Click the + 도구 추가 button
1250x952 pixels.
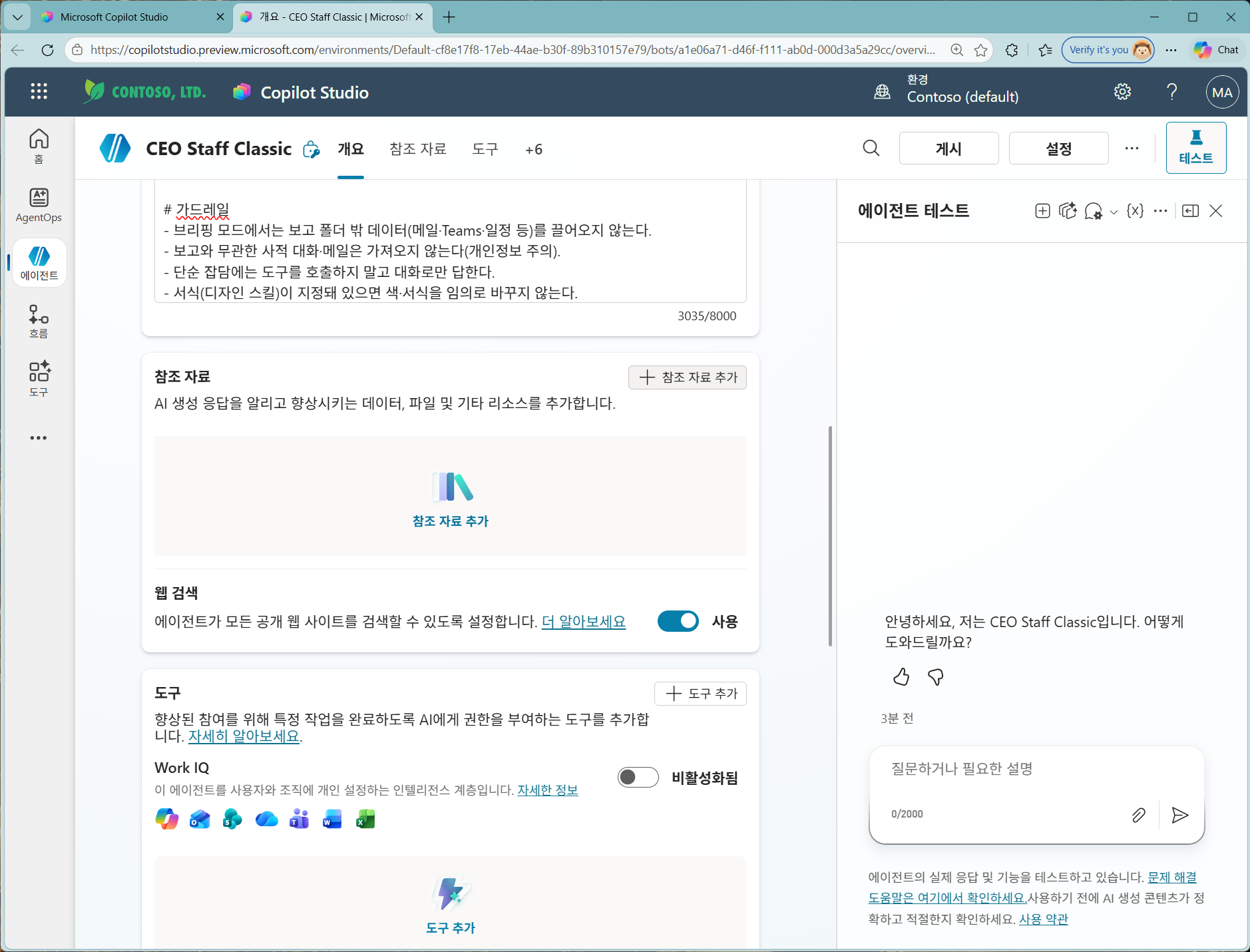click(x=701, y=694)
